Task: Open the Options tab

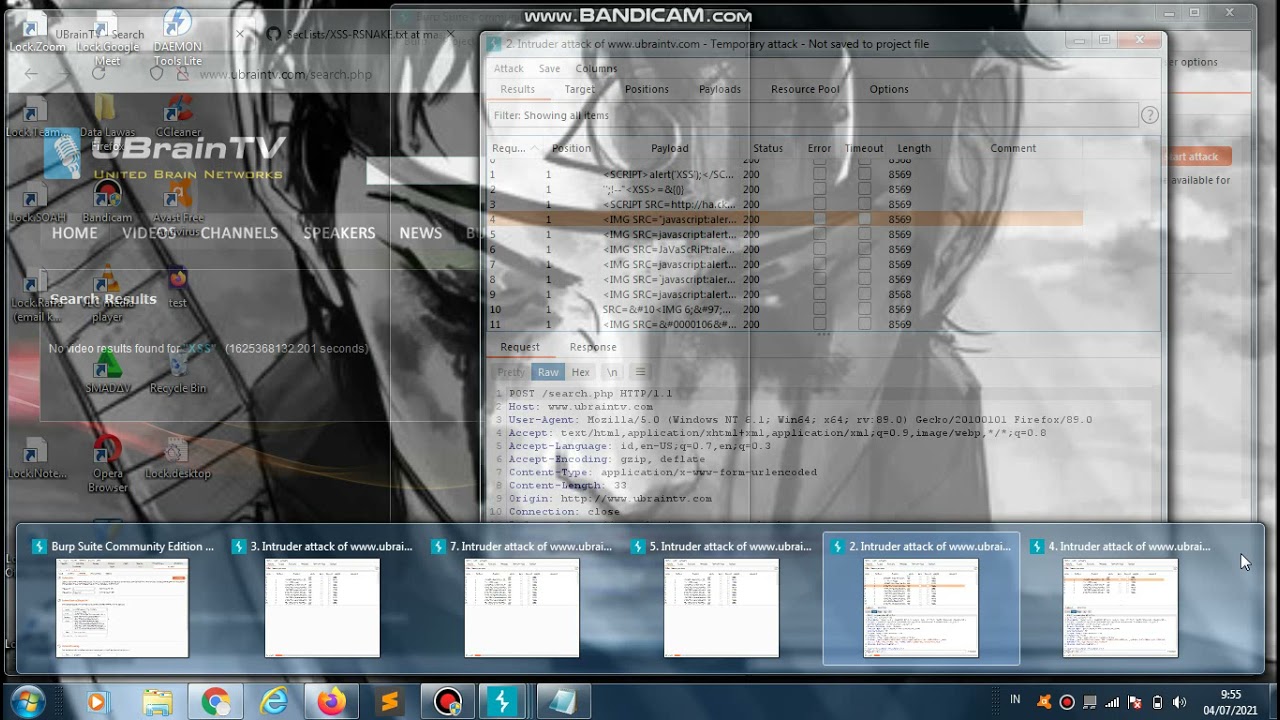Action: [x=889, y=89]
